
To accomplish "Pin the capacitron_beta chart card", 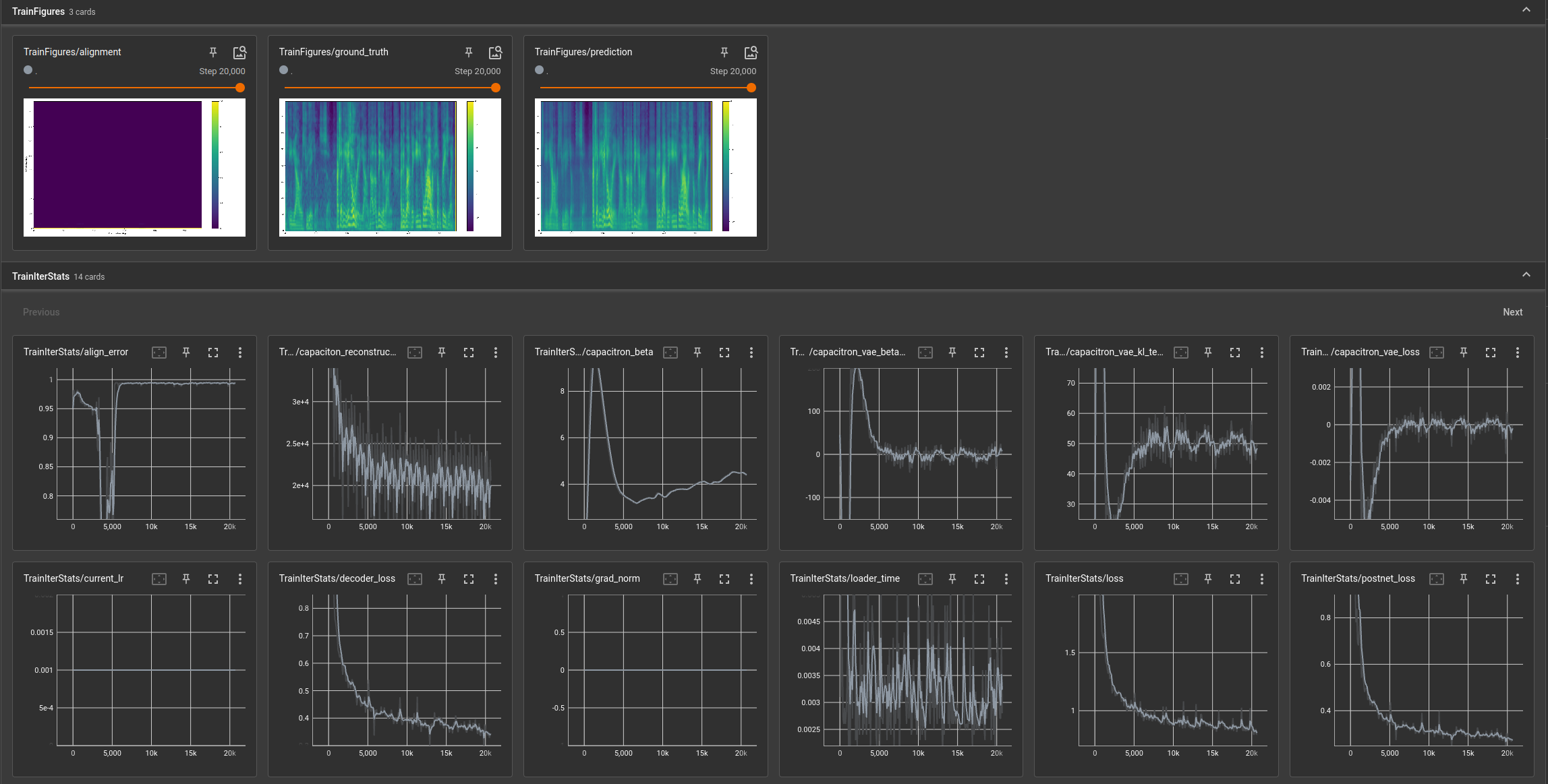I will (697, 353).
